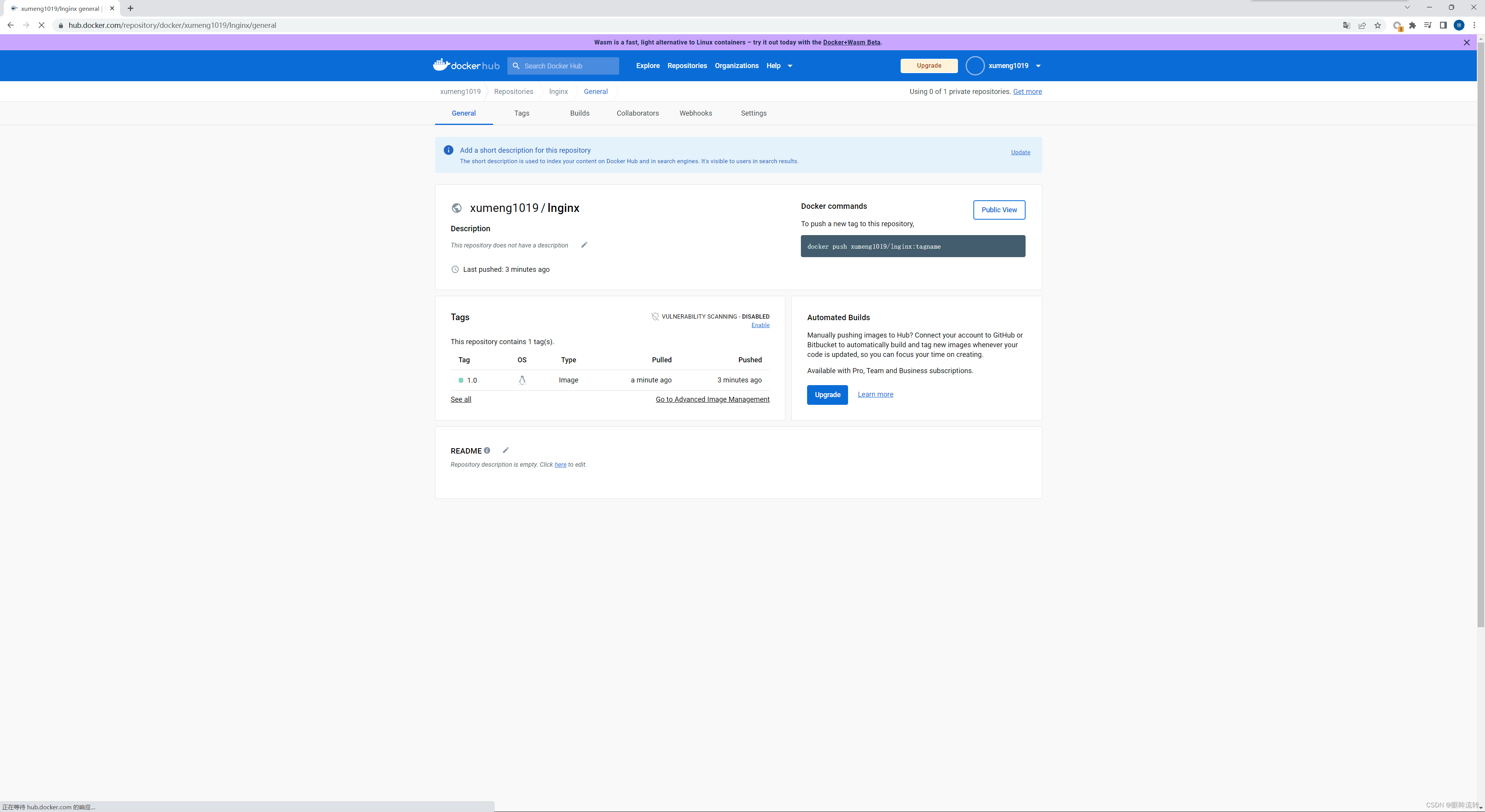Click the vulnerability scanning shield icon
This screenshot has width=1485, height=812.
pos(655,316)
